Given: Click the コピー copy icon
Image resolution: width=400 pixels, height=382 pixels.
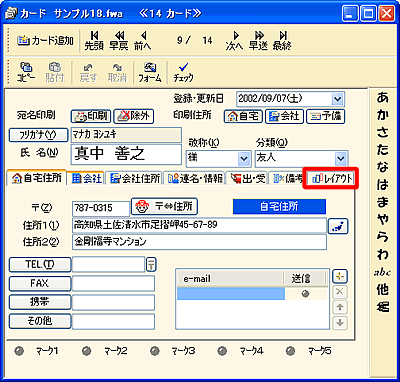Looking at the screenshot, I should [26, 72].
